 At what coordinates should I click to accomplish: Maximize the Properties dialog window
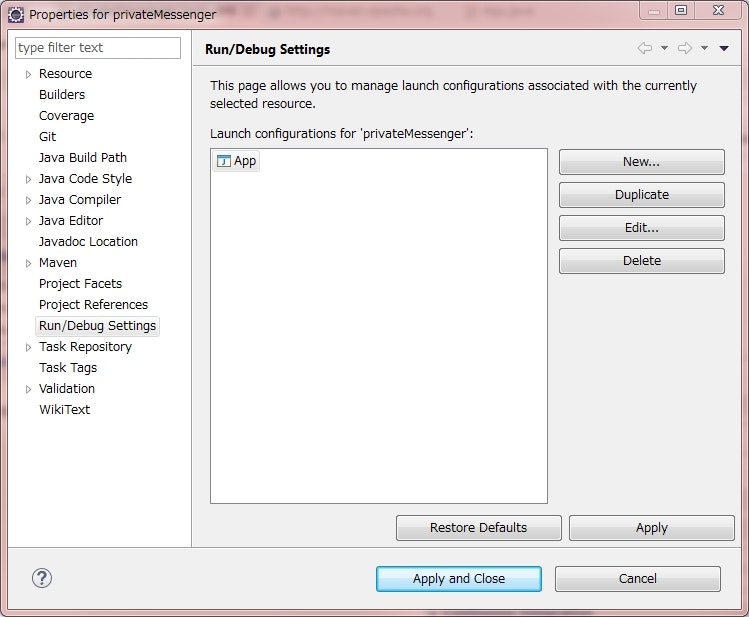coord(681,11)
